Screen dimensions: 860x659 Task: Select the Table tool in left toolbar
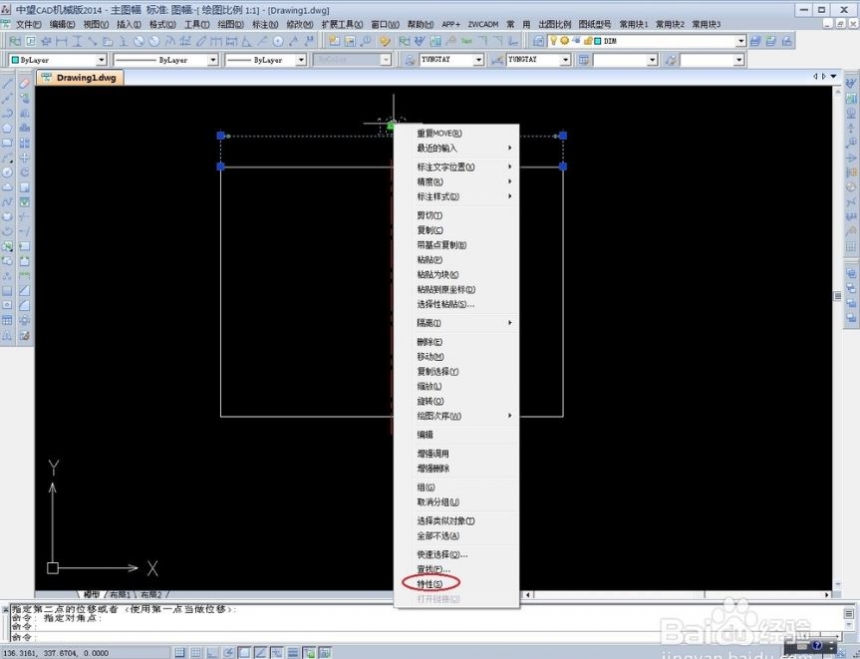(x=7, y=320)
